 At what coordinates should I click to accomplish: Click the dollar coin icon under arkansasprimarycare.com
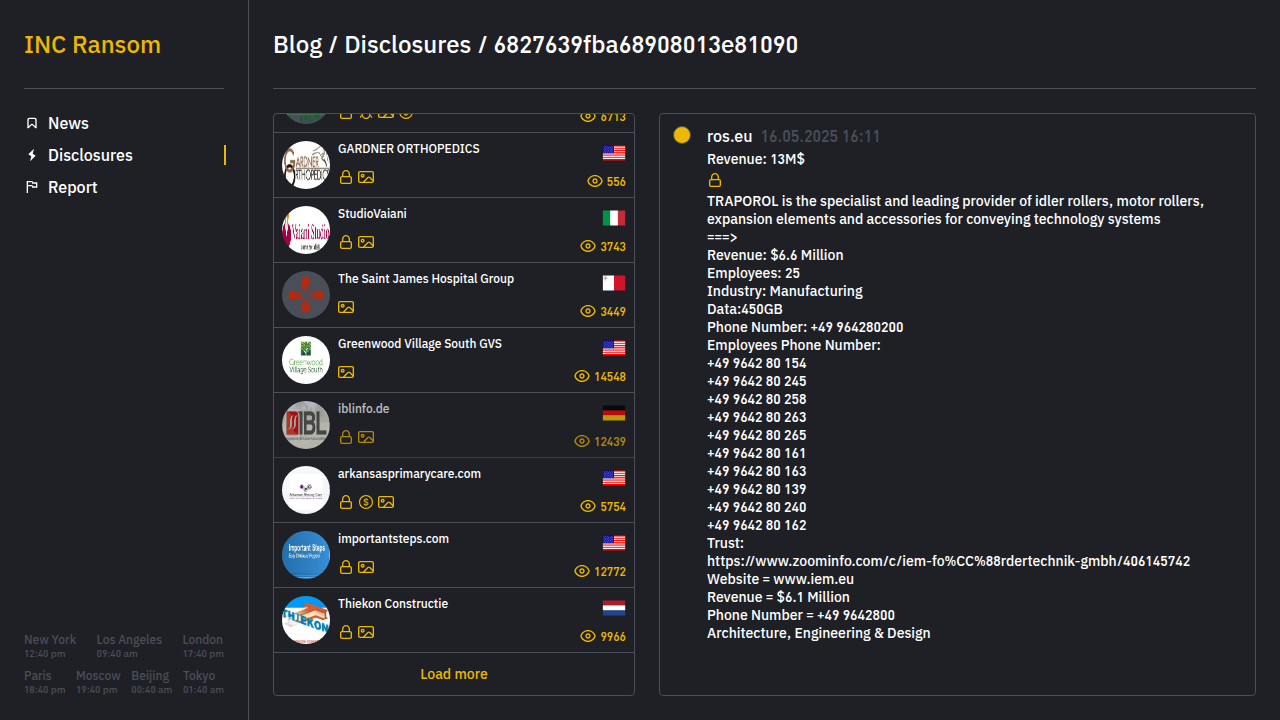tap(366, 502)
